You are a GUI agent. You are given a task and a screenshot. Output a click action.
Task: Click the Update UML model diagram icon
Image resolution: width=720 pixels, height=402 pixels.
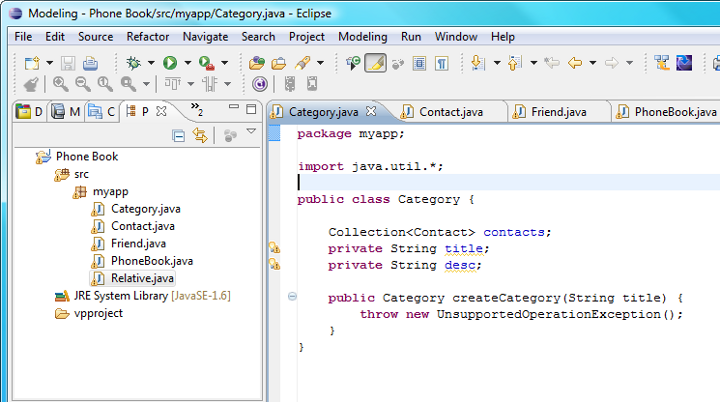tap(662, 63)
